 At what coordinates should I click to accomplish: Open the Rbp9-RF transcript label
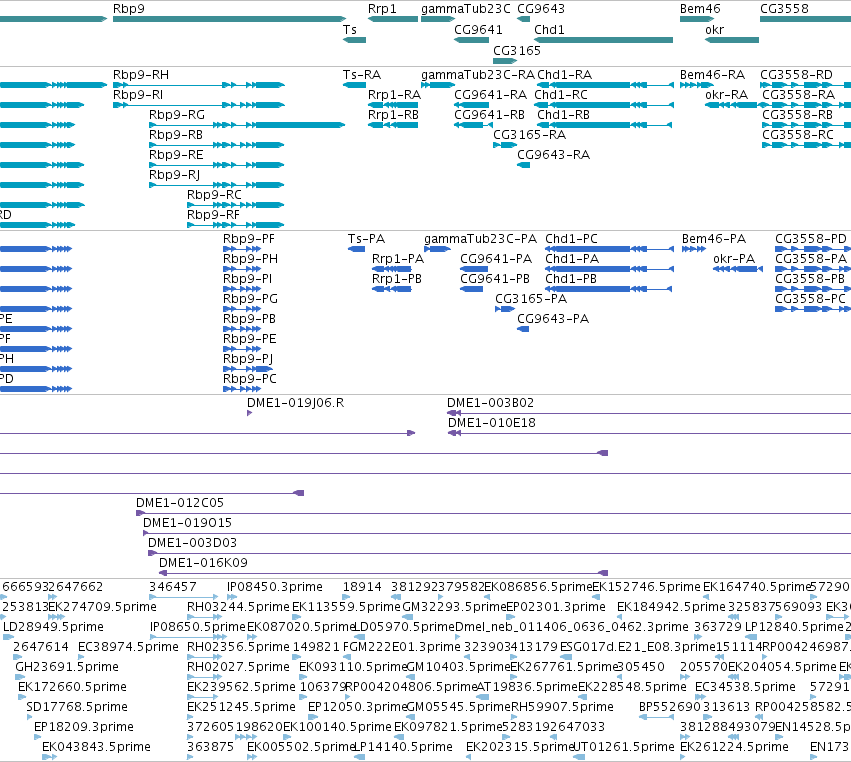[x=213, y=215]
